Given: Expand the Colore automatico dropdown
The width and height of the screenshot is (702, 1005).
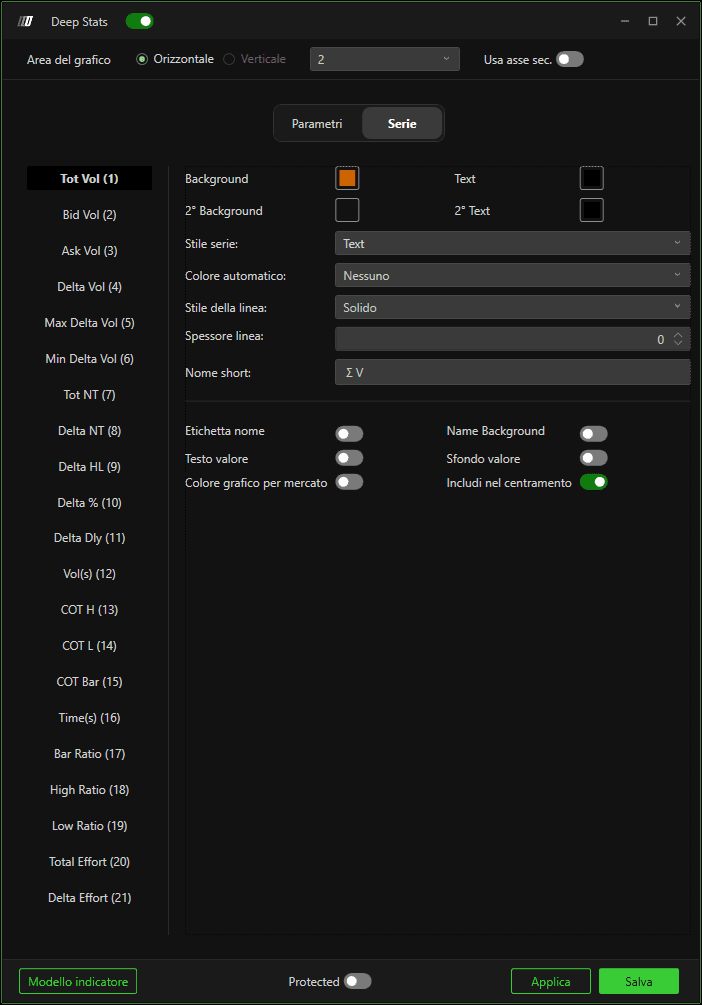Looking at the screenshot, I should [x=512, y=276].
